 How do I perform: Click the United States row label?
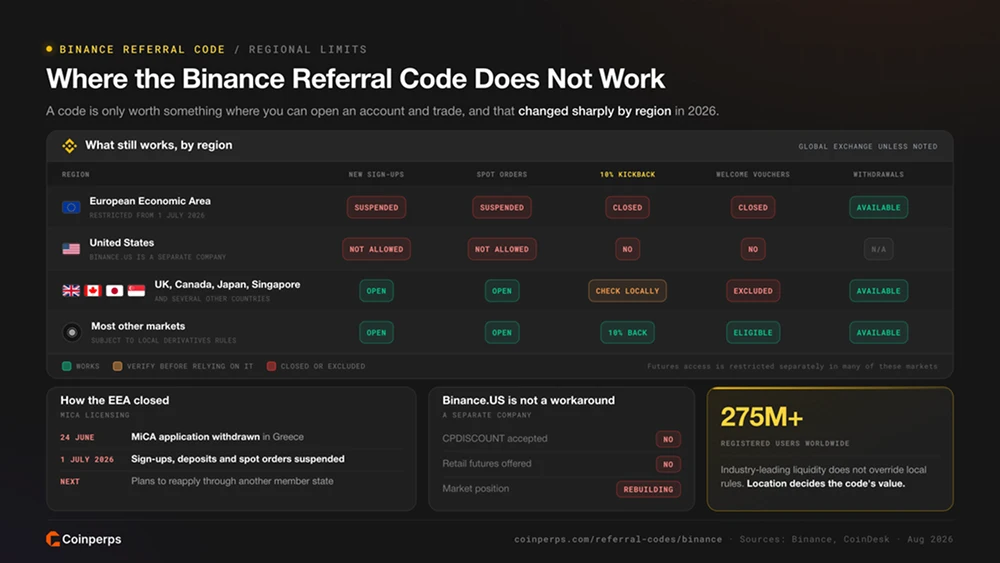coord(122,243)
